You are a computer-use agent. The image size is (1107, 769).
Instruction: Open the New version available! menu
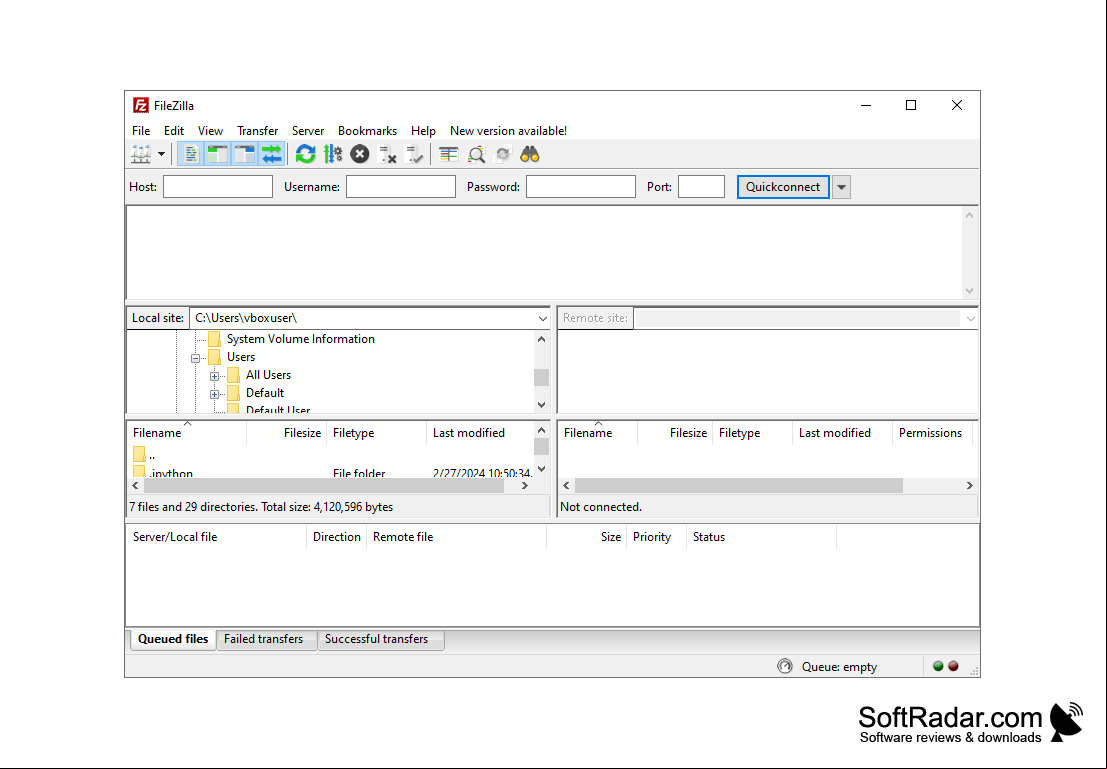508,131
